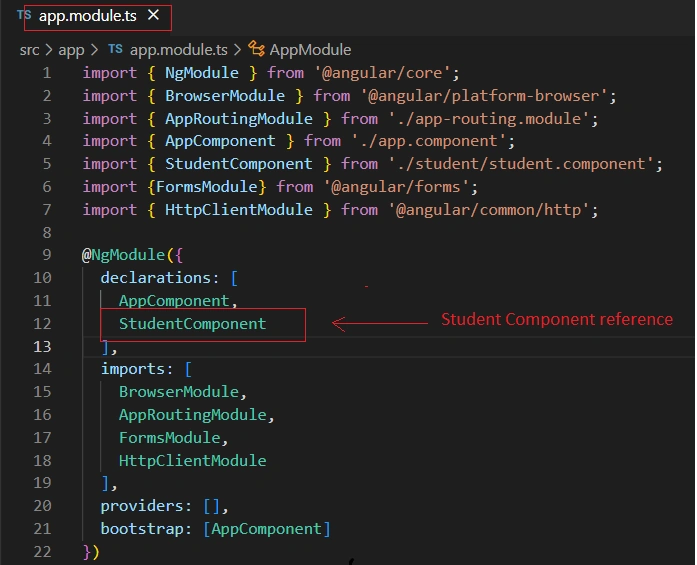Click the imports property keyword
This screenshot has width=697, height=565.
[132, 369]
